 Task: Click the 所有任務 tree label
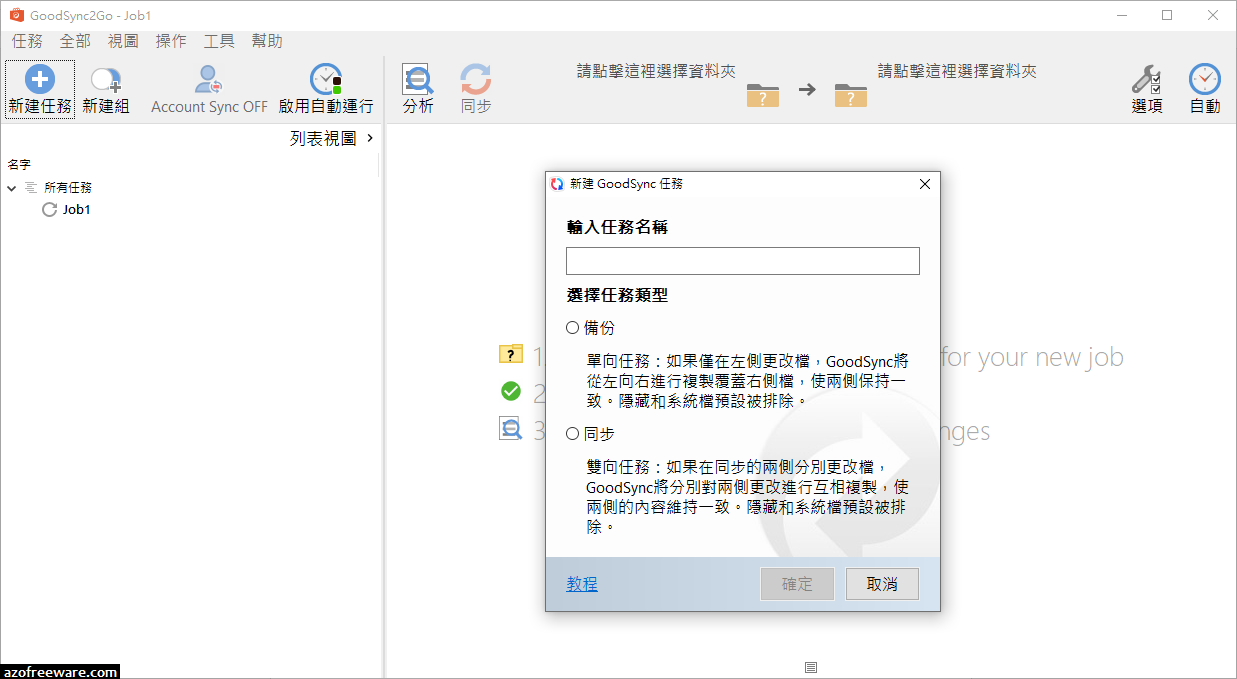tap(68, 188)
